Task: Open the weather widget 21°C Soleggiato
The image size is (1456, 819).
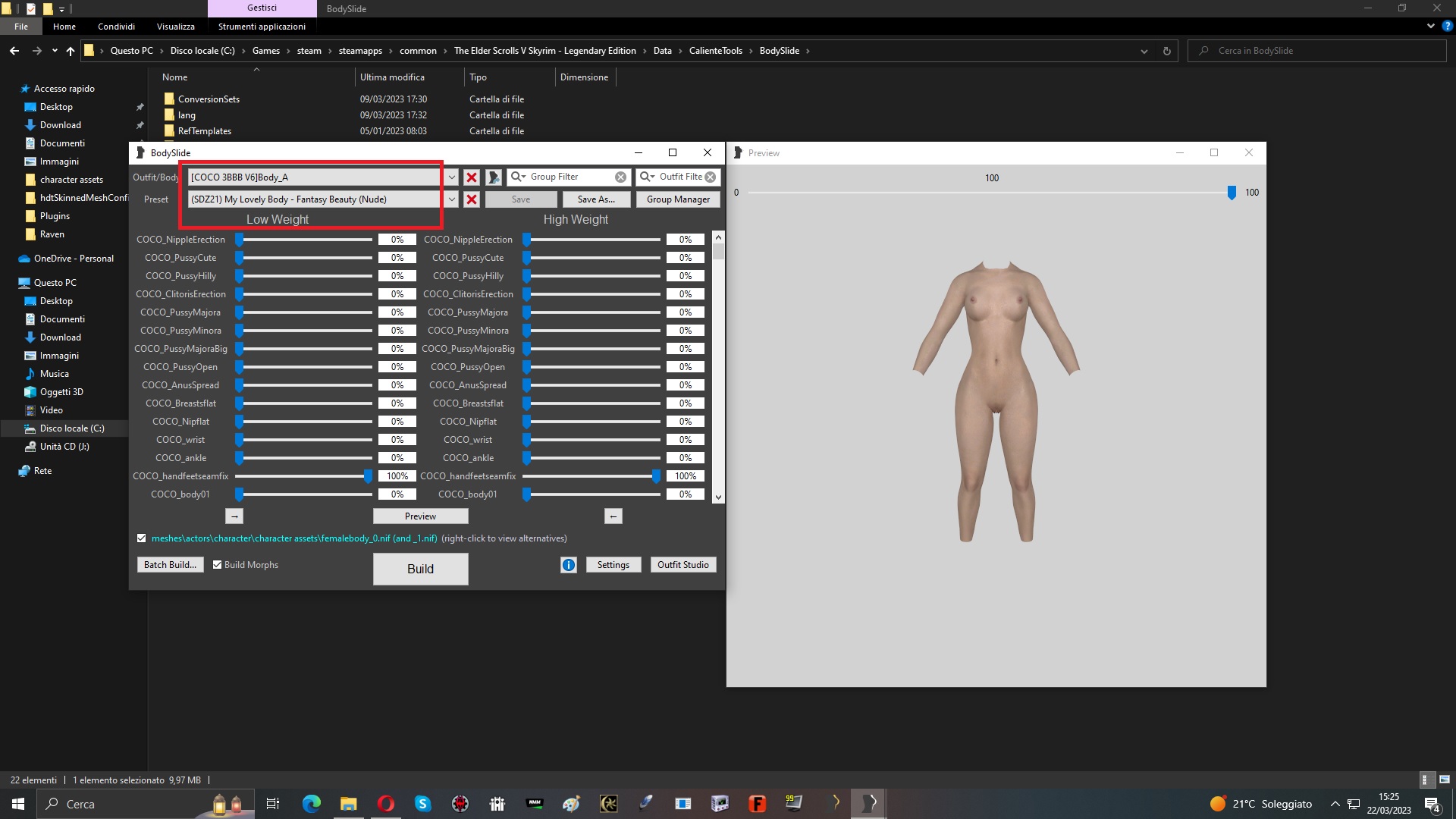Action: tap(1260, 804)
